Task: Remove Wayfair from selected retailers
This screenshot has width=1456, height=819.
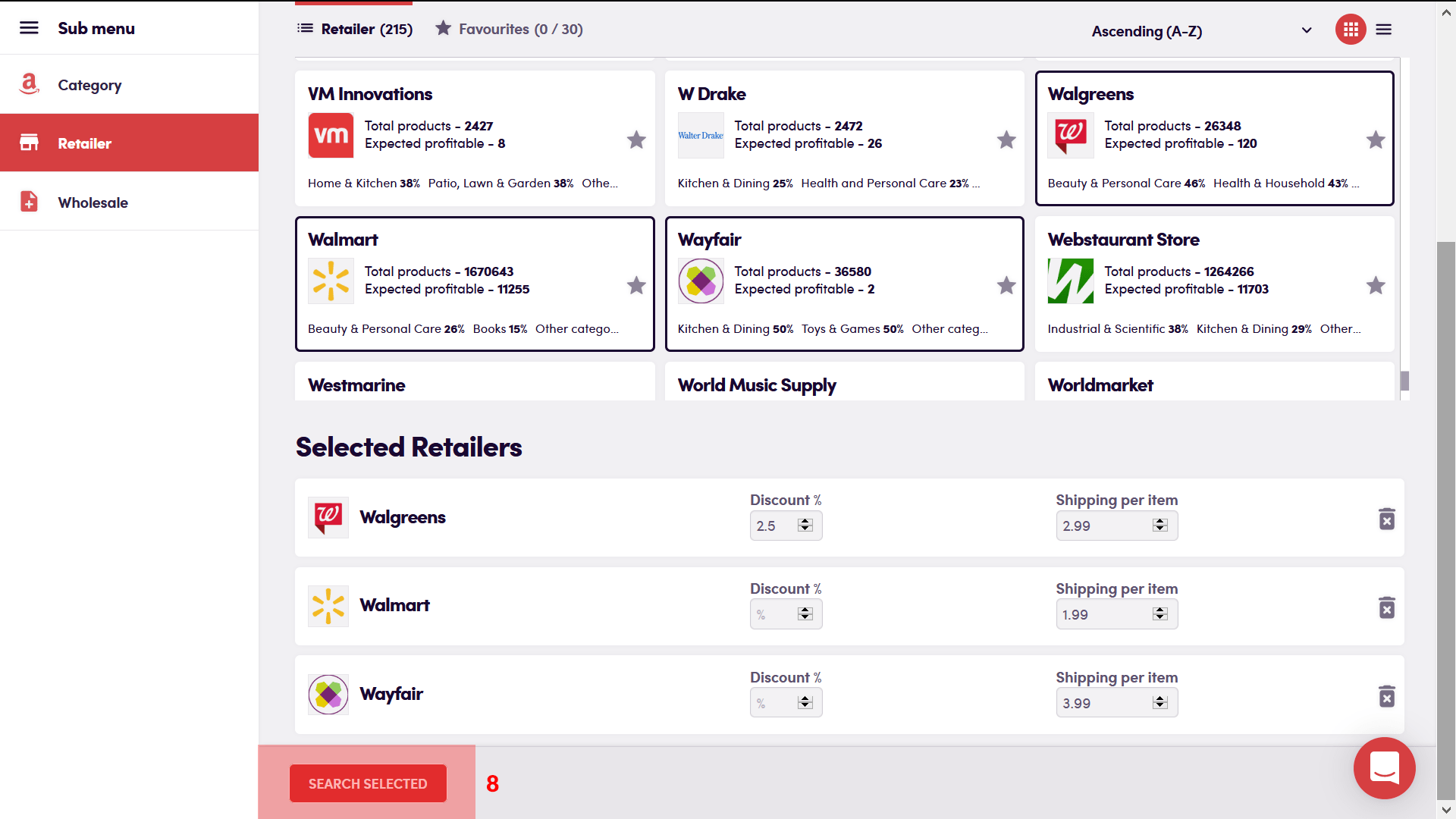Action: point(1387,696)
